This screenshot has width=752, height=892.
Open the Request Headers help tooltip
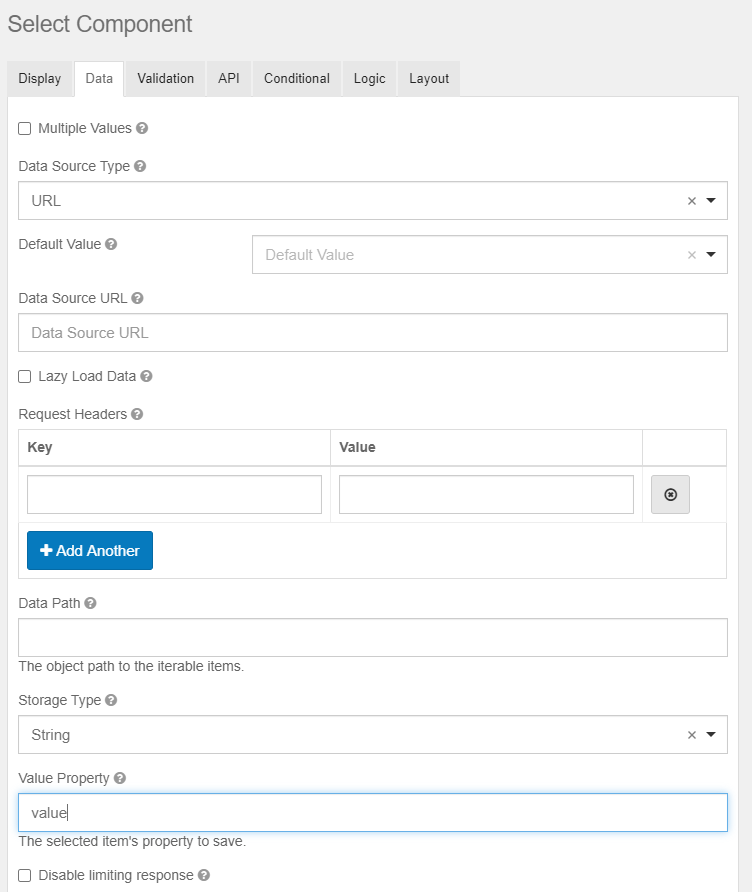(136, 414)
